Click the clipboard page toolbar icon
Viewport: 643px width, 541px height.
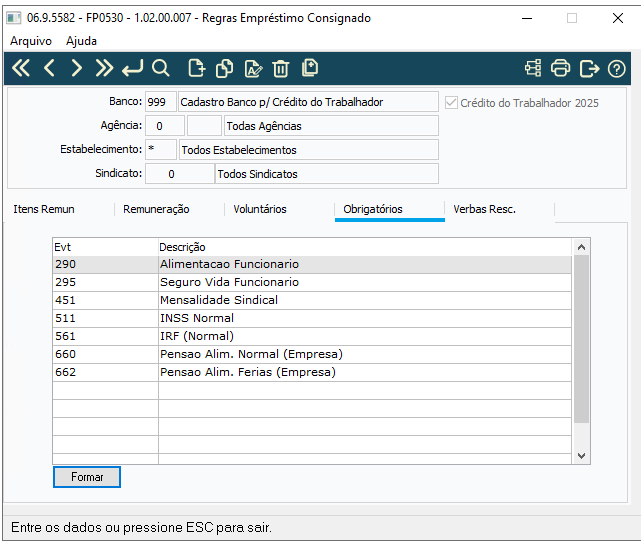310,68
